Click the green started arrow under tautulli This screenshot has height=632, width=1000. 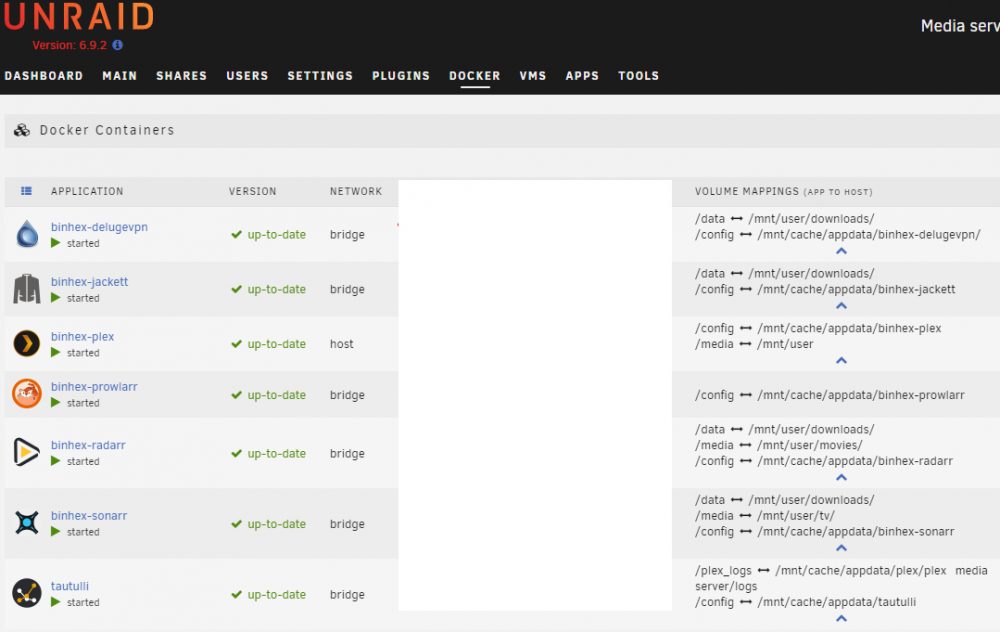click(55, 602)
